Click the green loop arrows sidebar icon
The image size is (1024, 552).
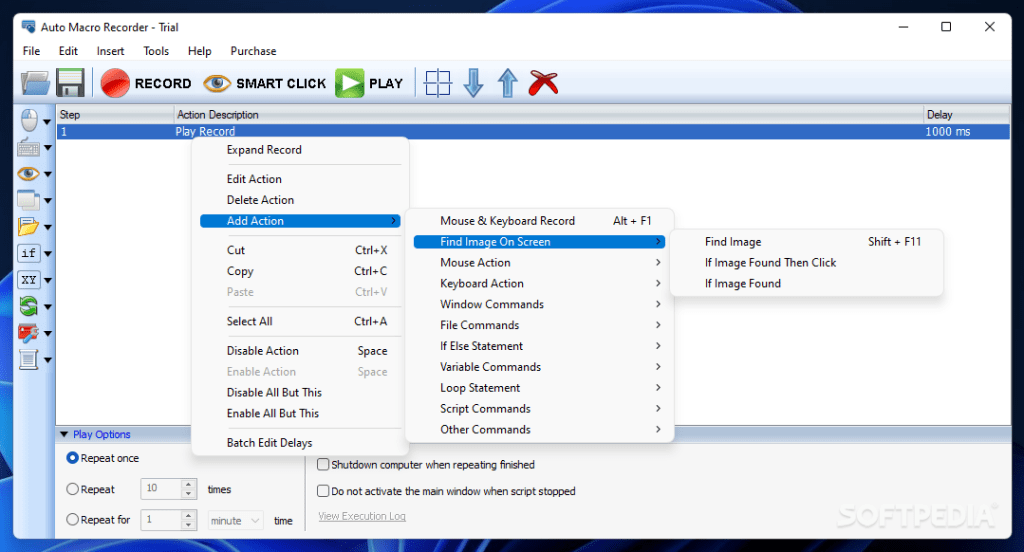pos(28,306)
